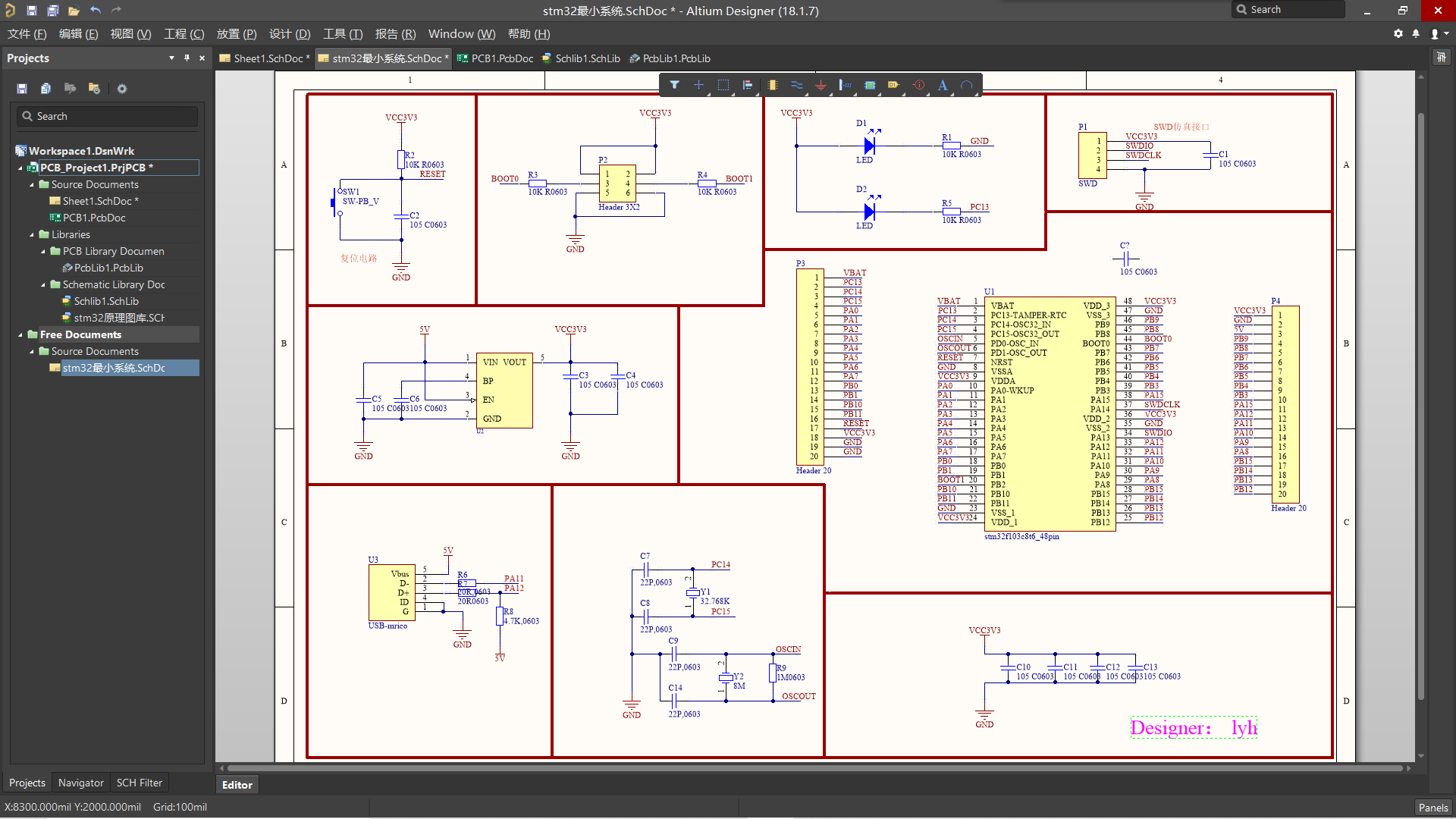This screenshot has width=1456, height=819.
Task: Click the Projects panel save icon
Action: click(x=22, y=89)
